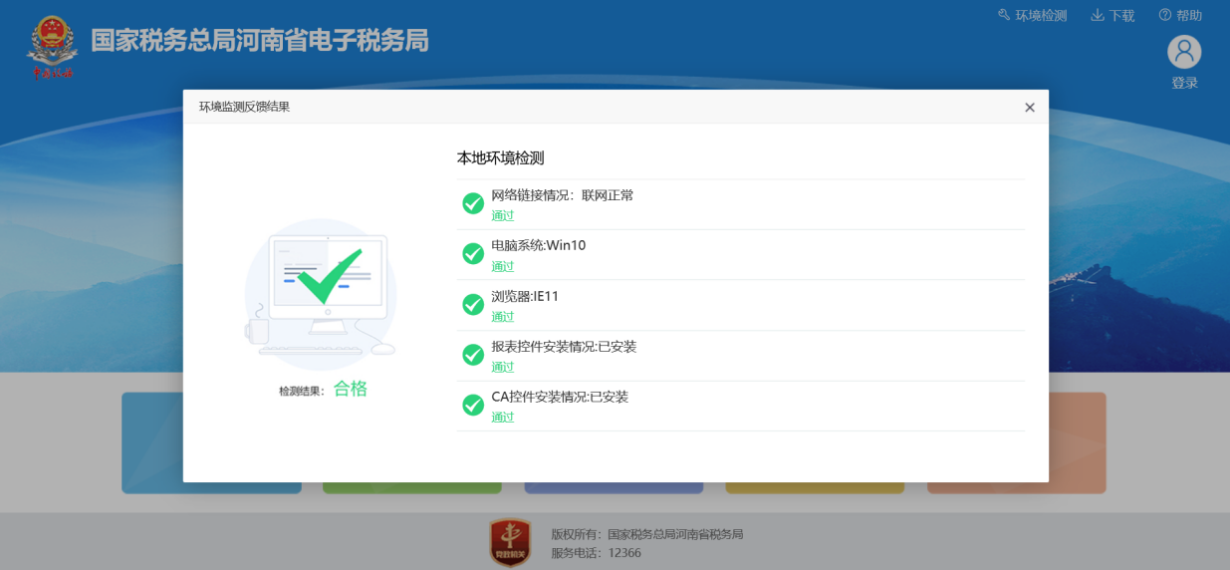Click the green 合格 result text
The width and height of the screenshot is (1230, 570).
click(x=350, y=389)
